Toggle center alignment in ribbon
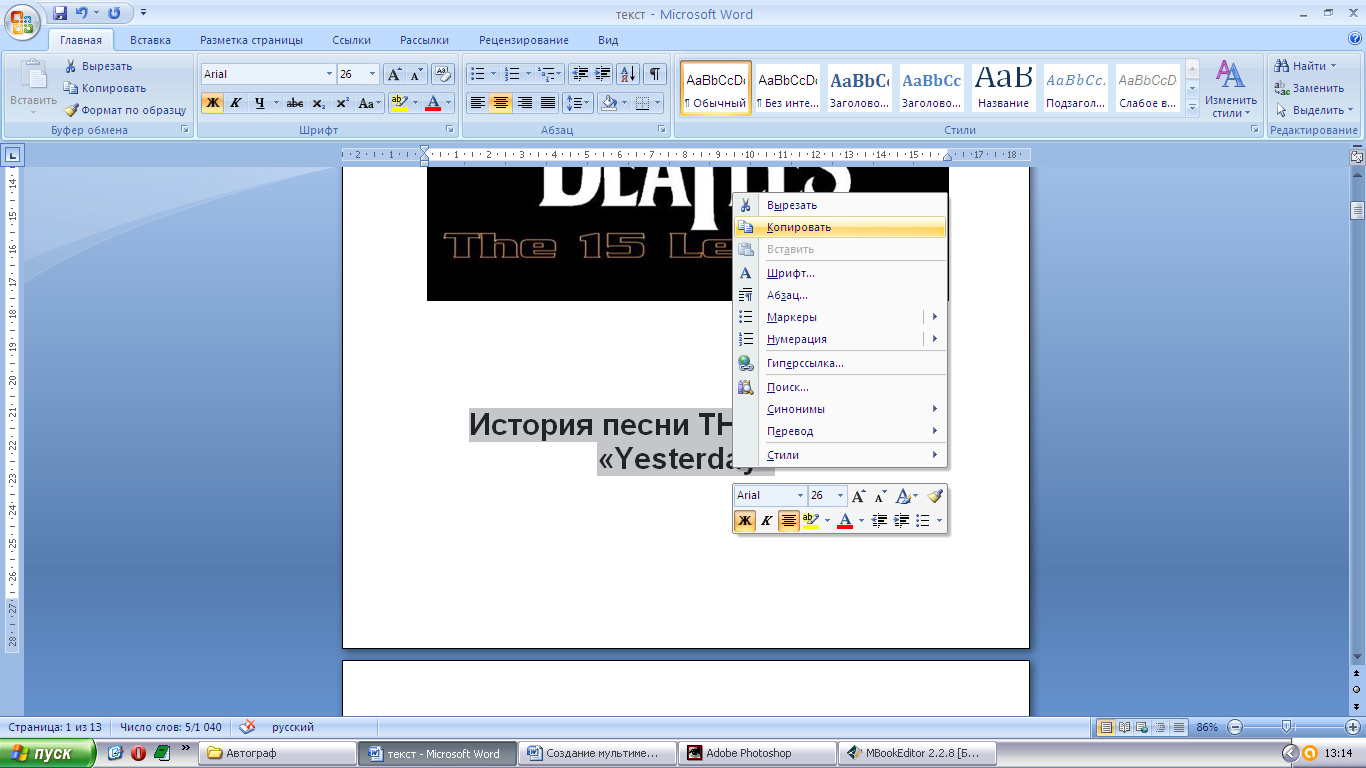 (x=501, y=103)
